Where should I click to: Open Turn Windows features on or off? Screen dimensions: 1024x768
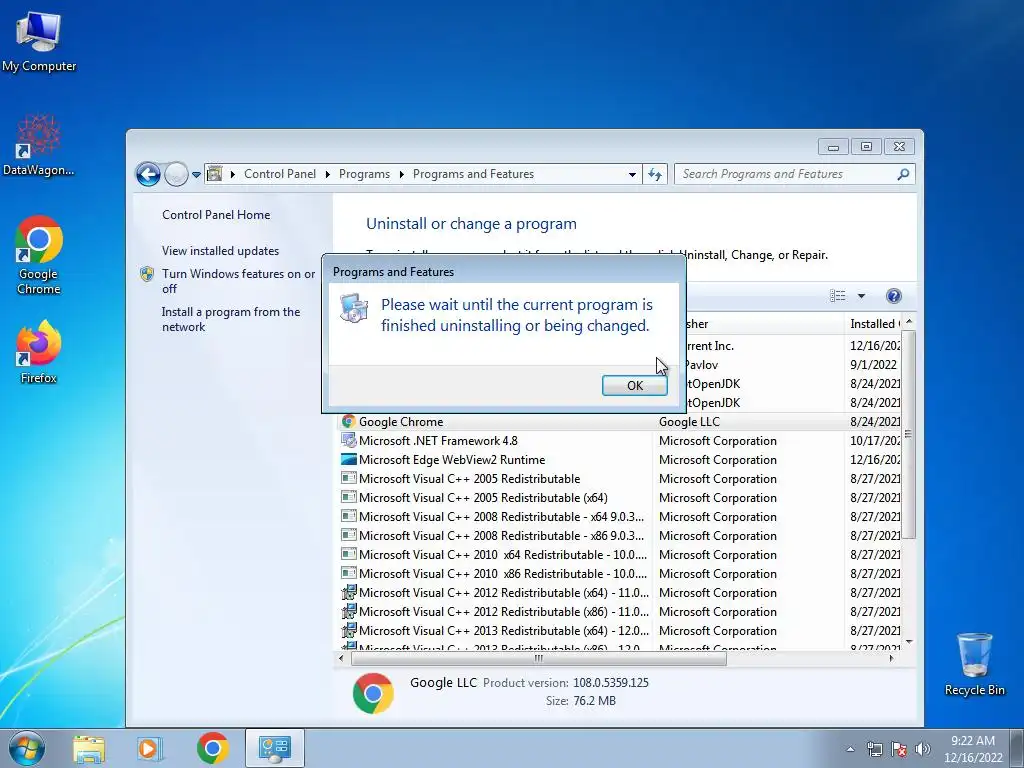[x=238, y=281]
